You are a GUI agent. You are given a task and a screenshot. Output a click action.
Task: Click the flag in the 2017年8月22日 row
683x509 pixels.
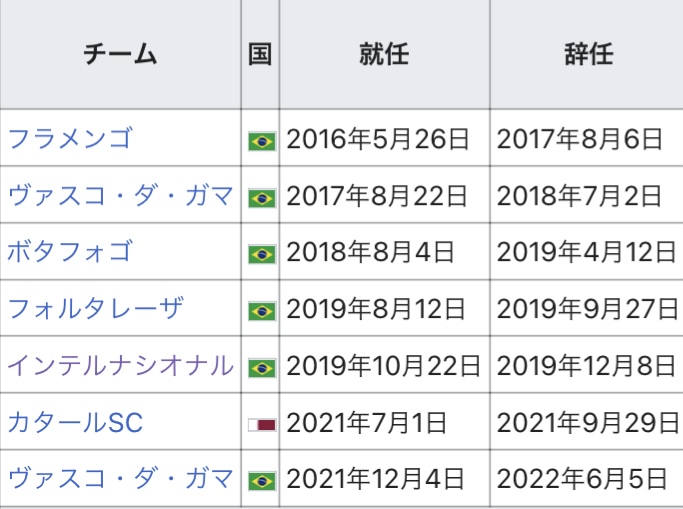261,198
